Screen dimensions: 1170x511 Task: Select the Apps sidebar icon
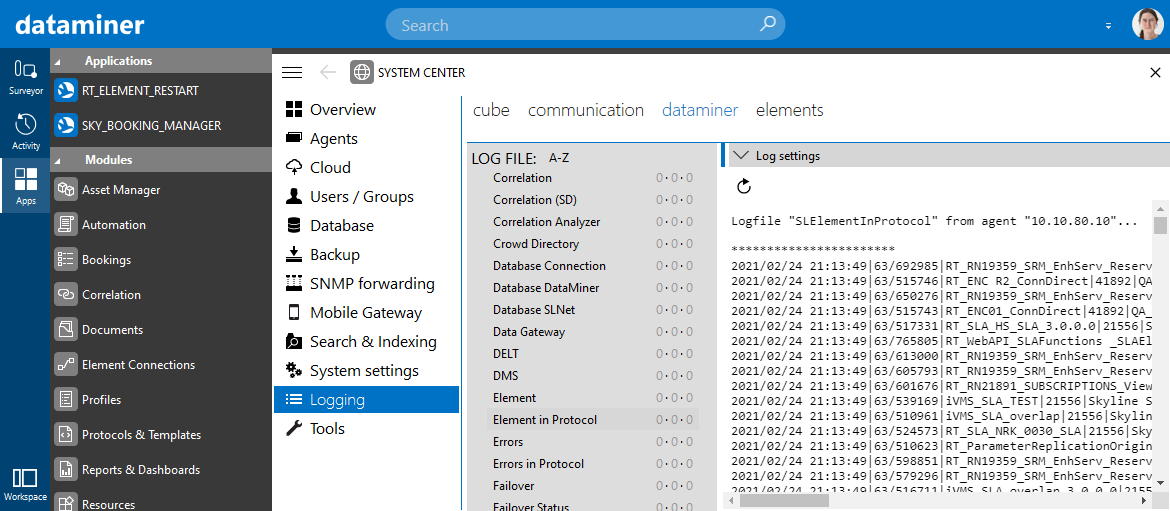click(25, 186)
